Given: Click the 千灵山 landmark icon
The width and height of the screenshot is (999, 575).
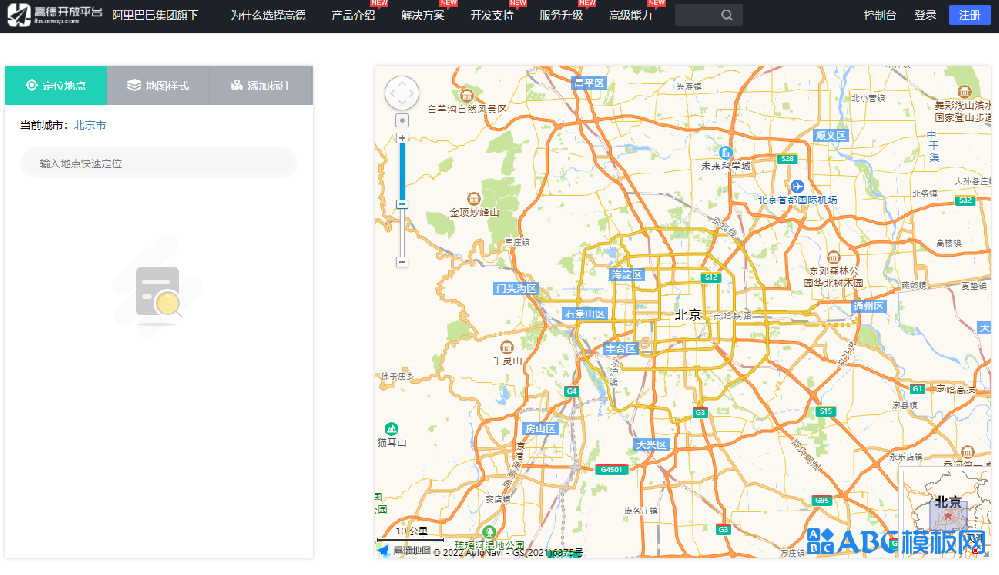Looking at the screenshot, I should pos(507,347).
